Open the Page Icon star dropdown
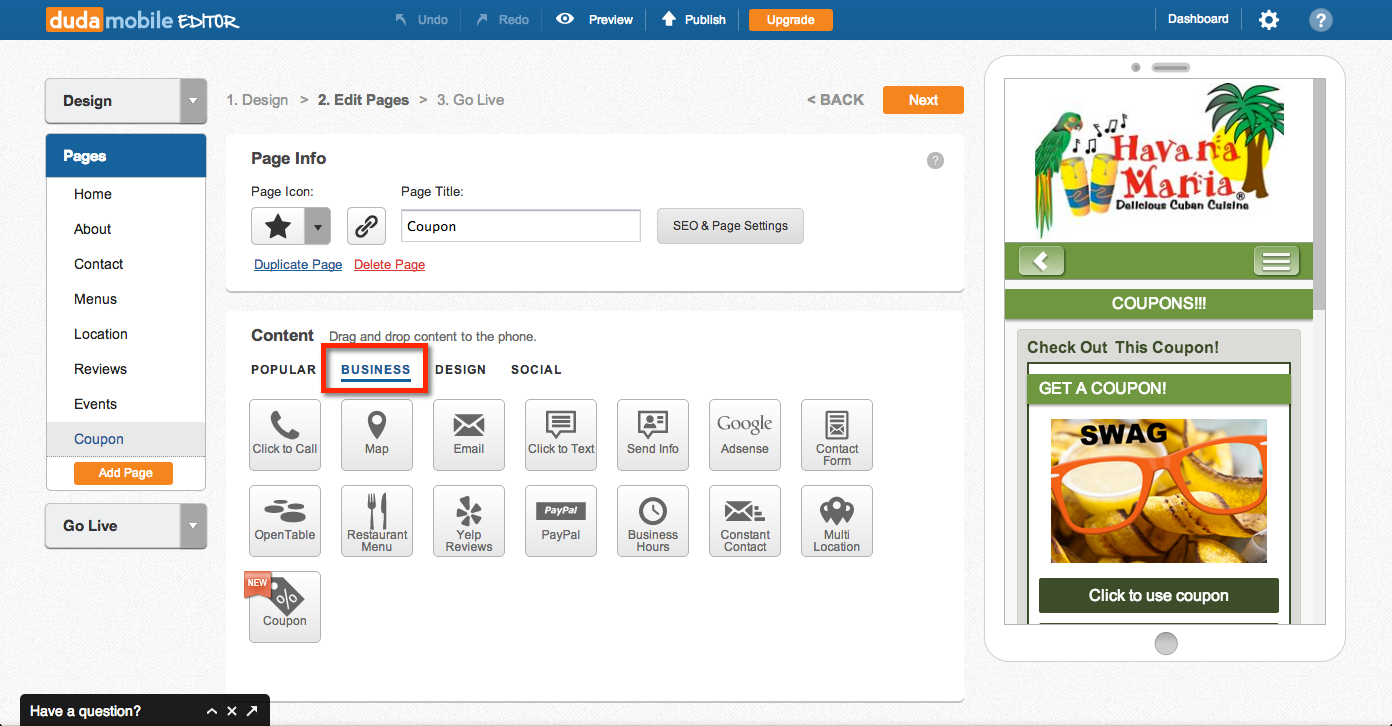 317,226
